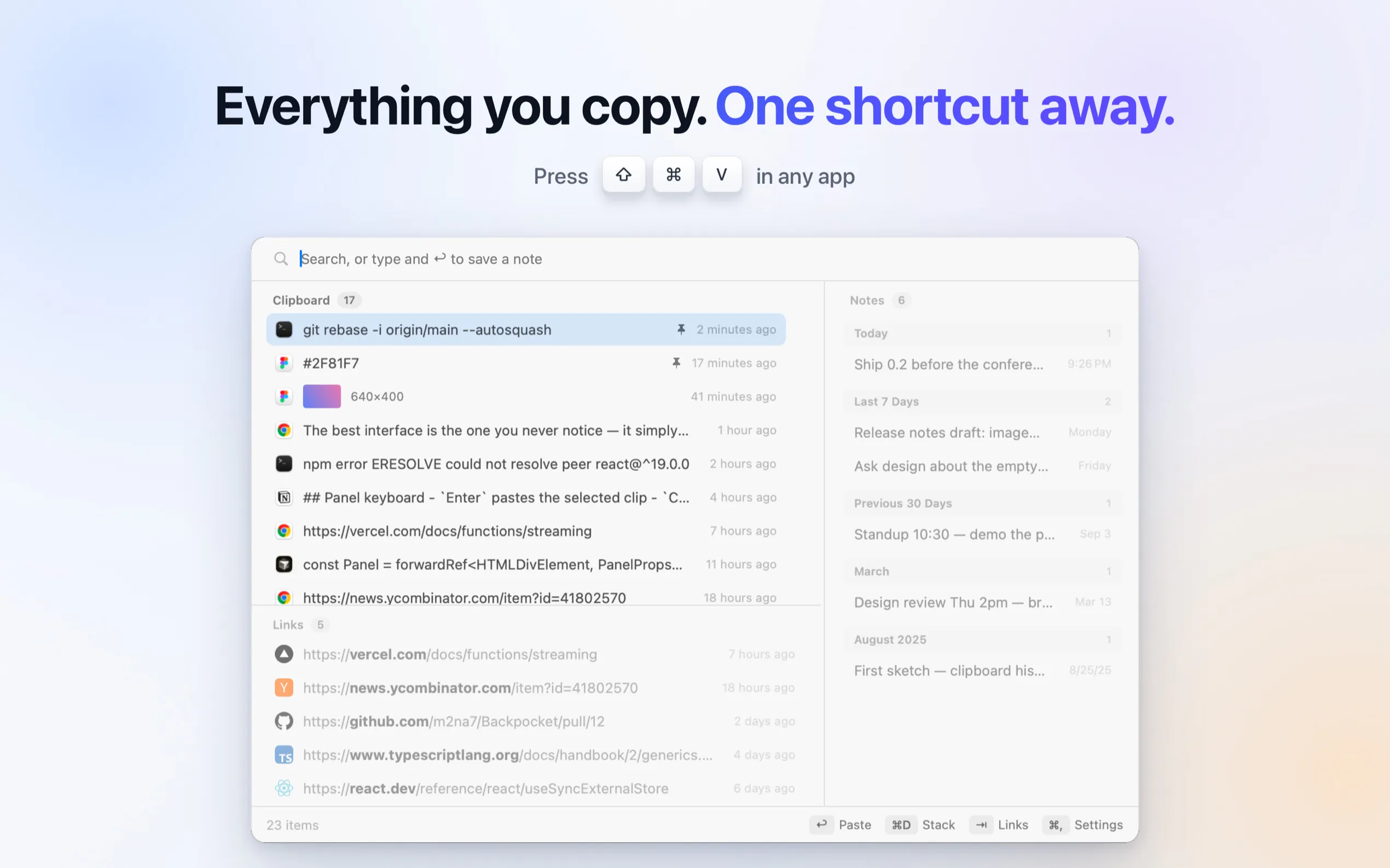Click the TypeScript TS favicon in Links
Screen dimensions: 1390x868
(x=283, y=755)
